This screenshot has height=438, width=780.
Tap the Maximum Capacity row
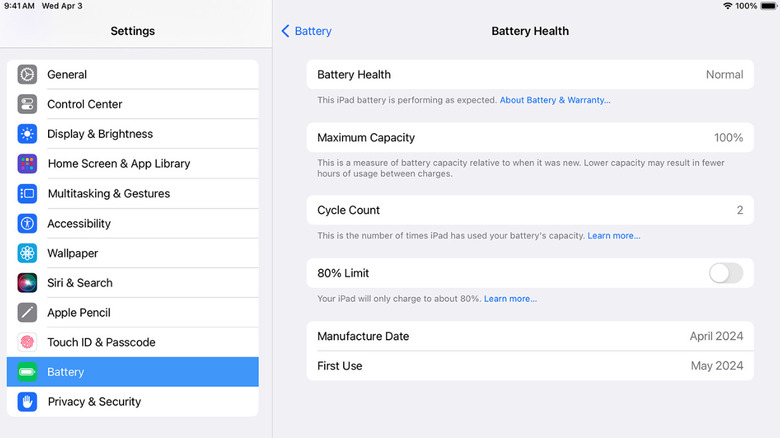click(530, 138)
